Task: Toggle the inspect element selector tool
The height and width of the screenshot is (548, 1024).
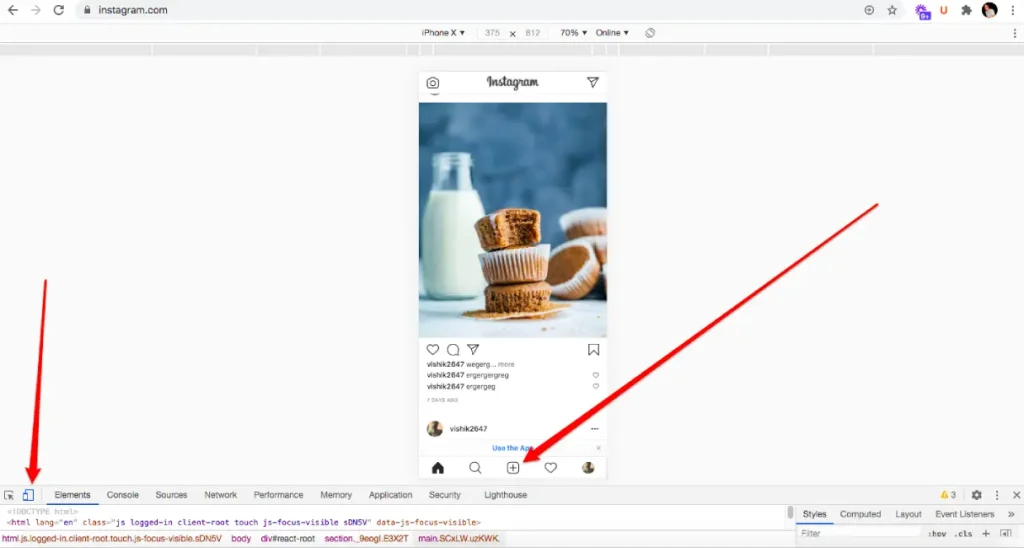Action: (9, 495)
